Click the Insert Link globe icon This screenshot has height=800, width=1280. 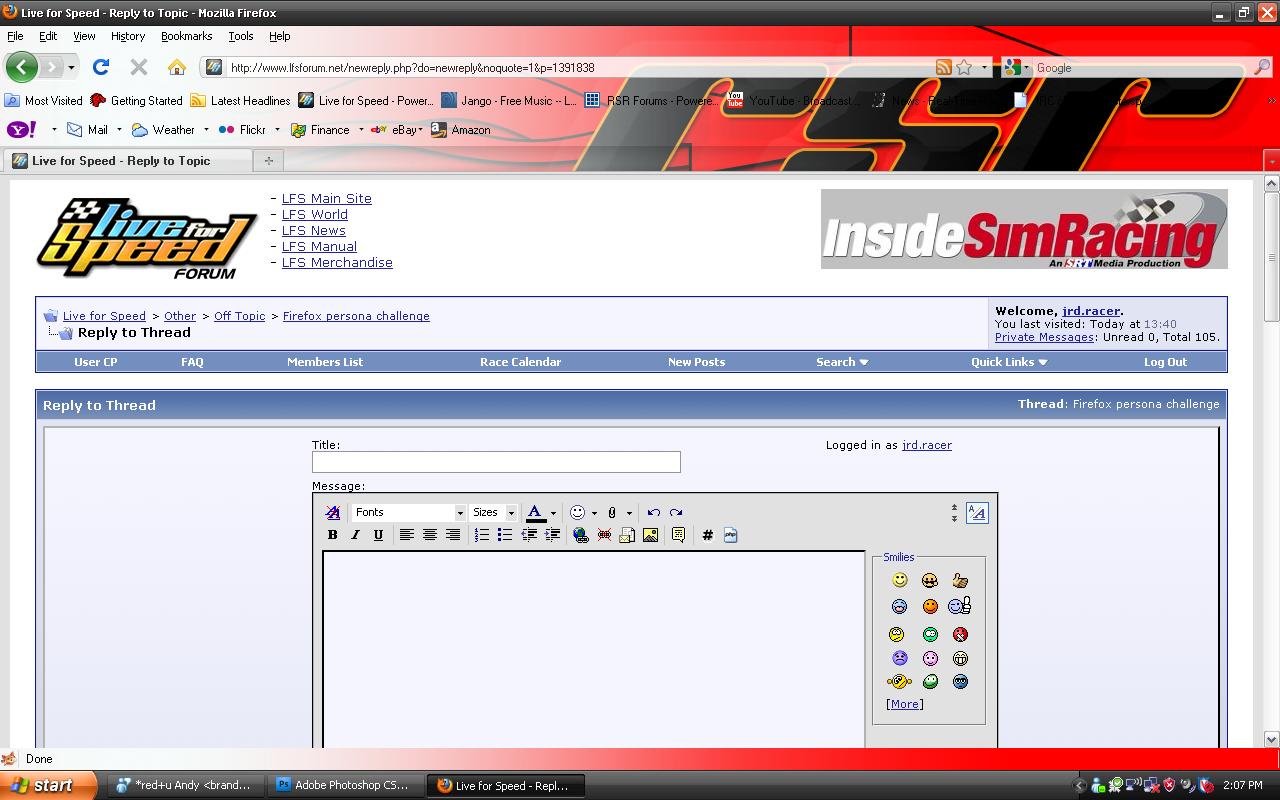click(580, 535)
